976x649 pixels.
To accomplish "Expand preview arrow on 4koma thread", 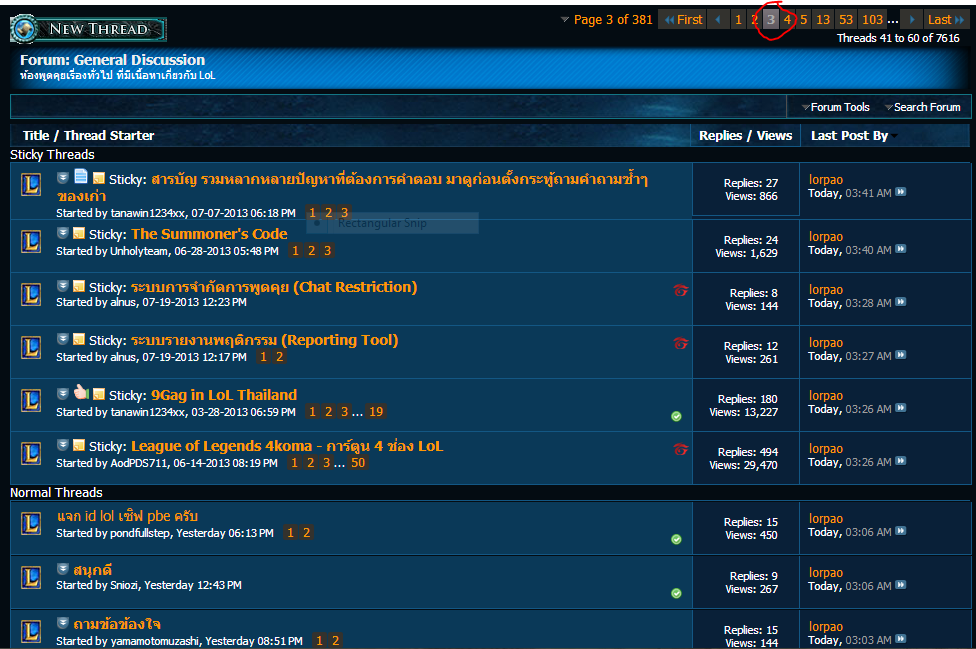I will (x=62, y=444).
